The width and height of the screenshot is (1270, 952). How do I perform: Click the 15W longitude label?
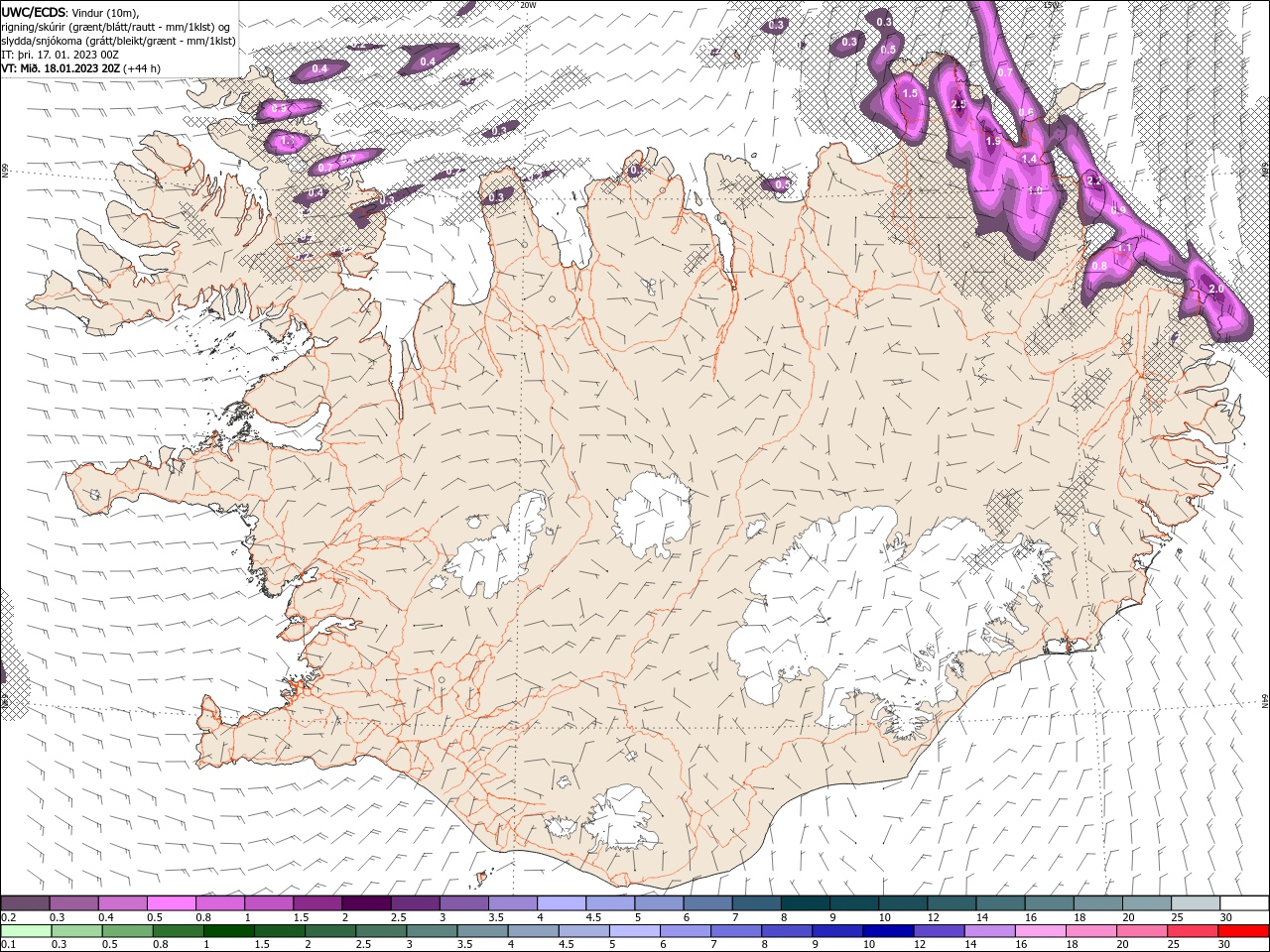coord(1052,5)
